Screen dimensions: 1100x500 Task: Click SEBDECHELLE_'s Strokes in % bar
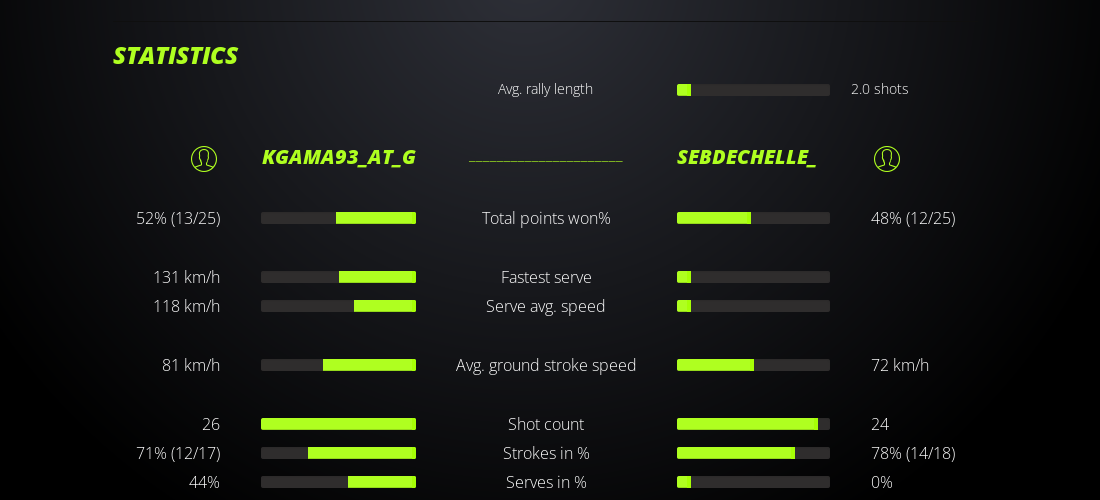(753, 453)
